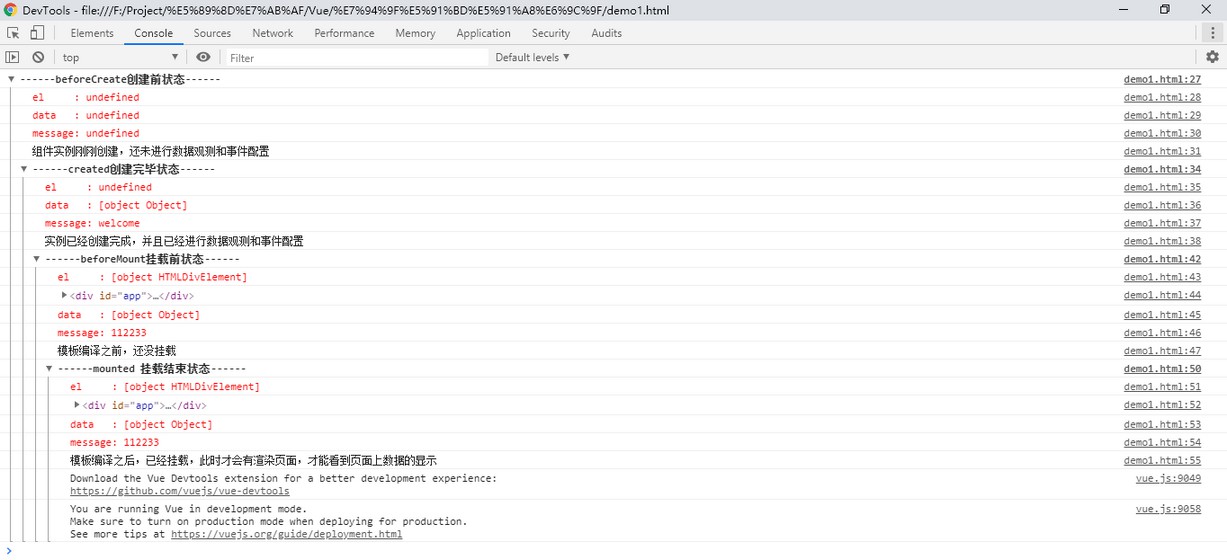1227x560 pixels.
Task: Expand the div#app node under beforeMount
Action: [x=64, y=295]
